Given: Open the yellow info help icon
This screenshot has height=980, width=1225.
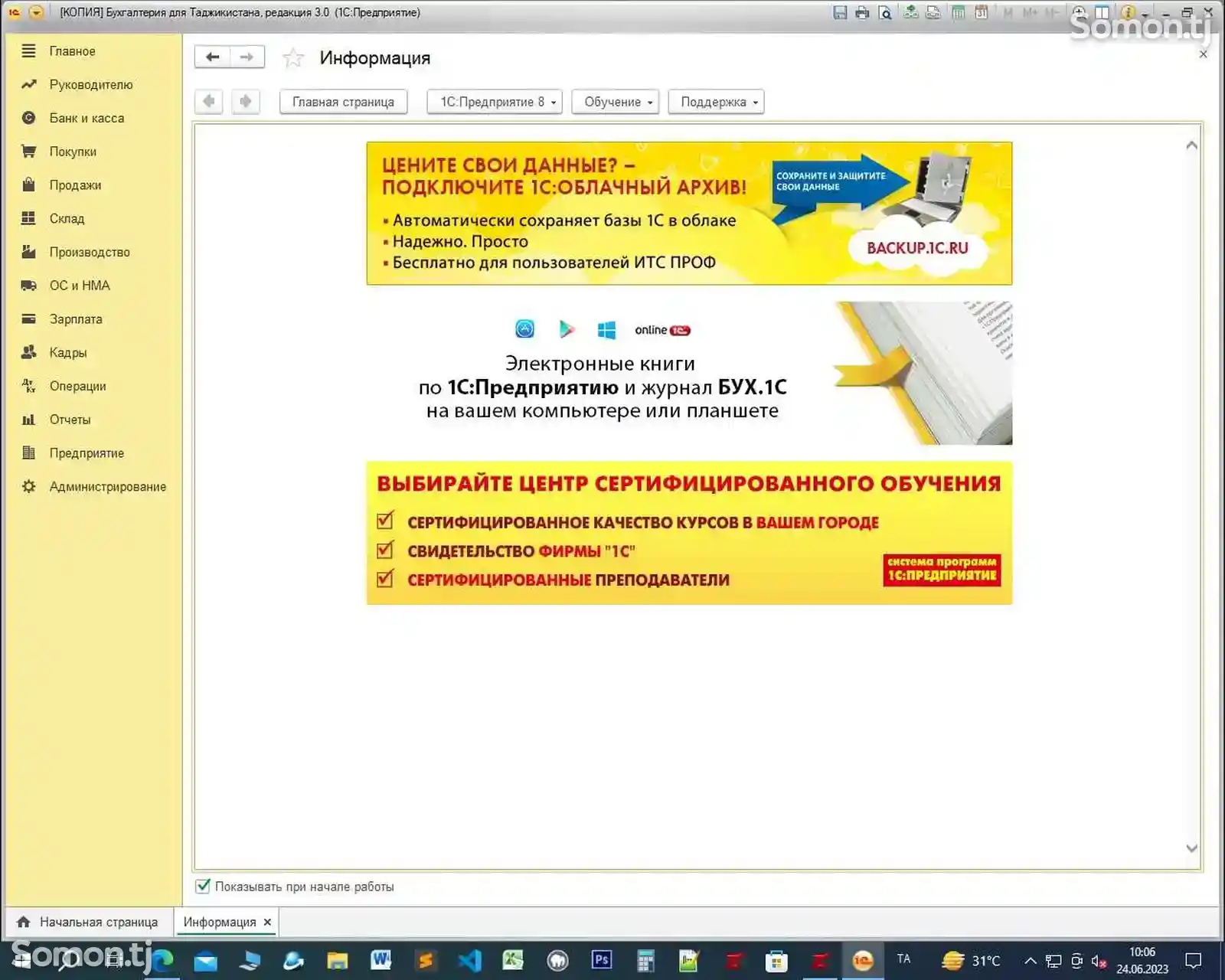Looking at the screenshot, I should coord(1128,12).
